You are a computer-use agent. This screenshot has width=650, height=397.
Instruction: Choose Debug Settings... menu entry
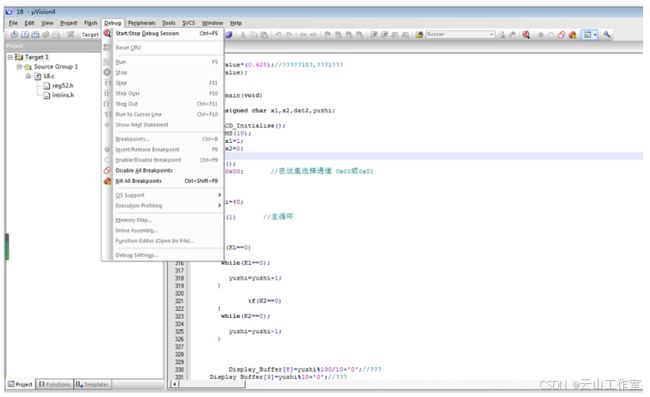(x=162, y=255)
